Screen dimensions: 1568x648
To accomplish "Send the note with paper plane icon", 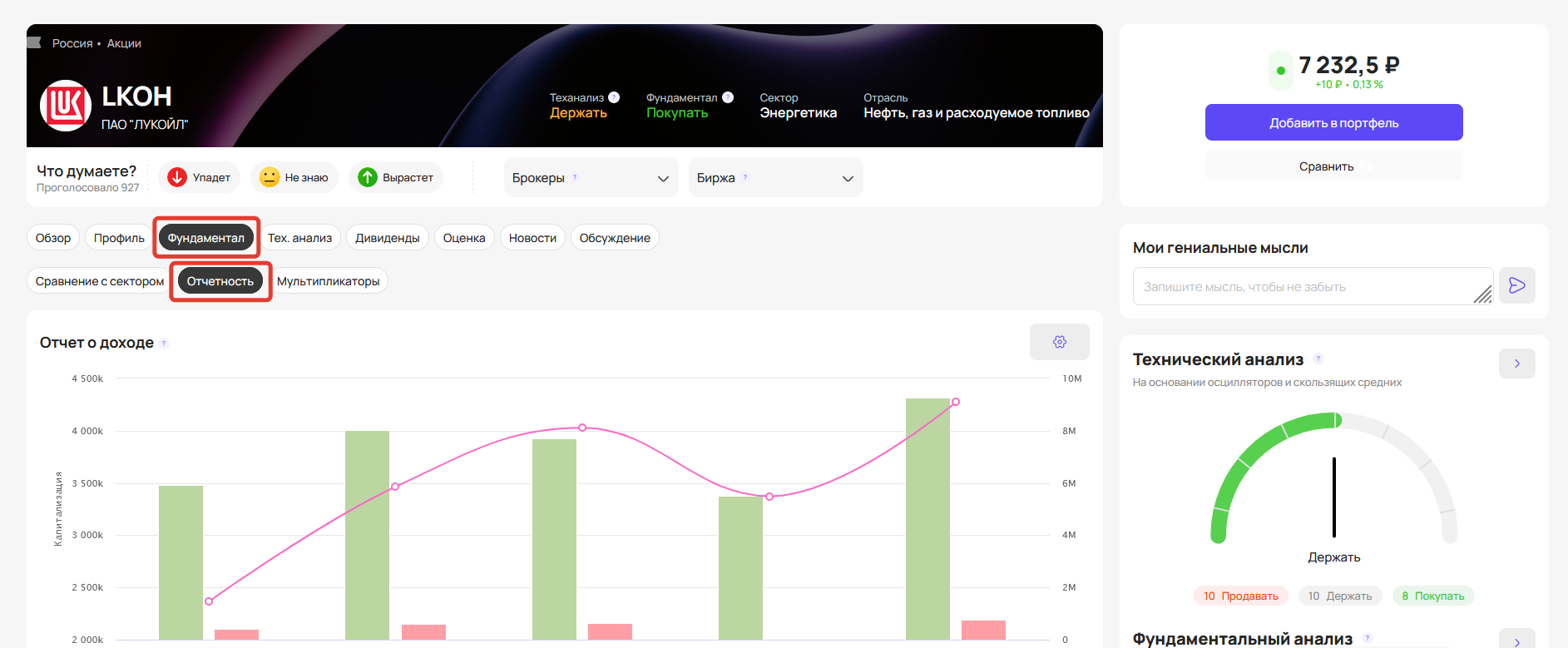I will click(x=1516, y=285).
